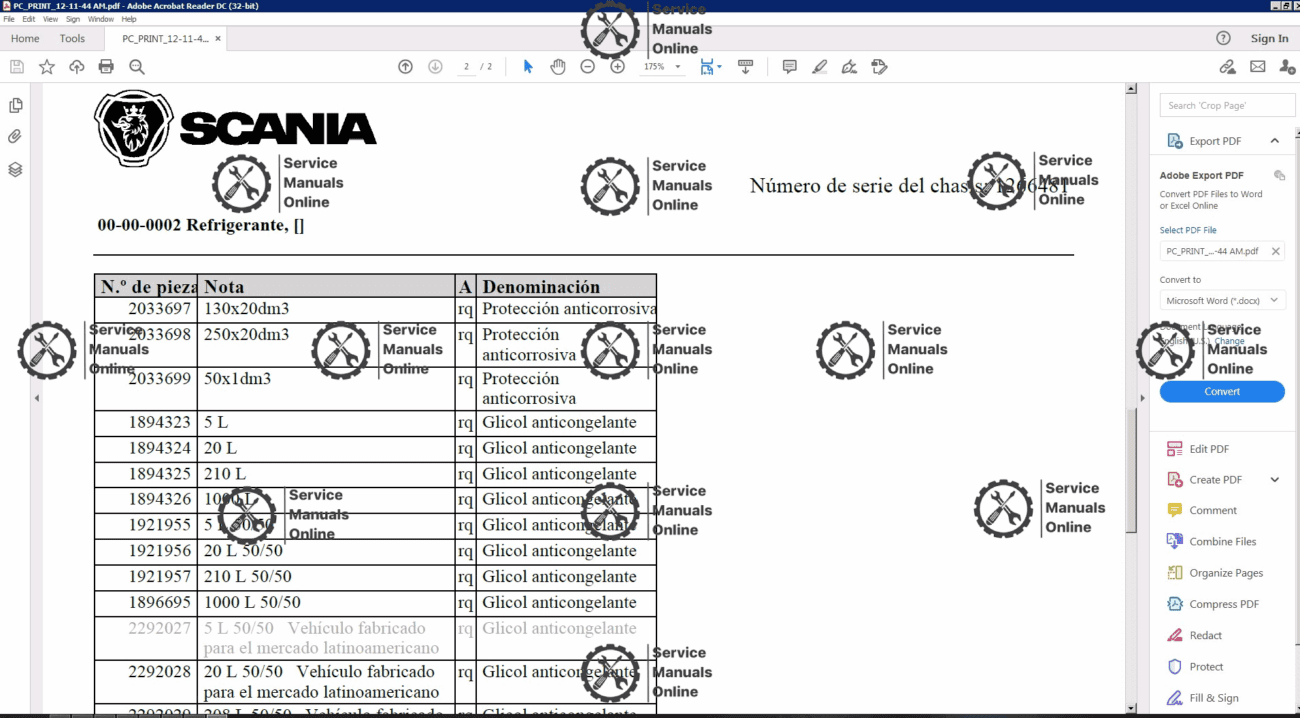Open the Edit menu
This screenshot has width=1300, height=718.
pyautogui.click(x=28, y=18)
